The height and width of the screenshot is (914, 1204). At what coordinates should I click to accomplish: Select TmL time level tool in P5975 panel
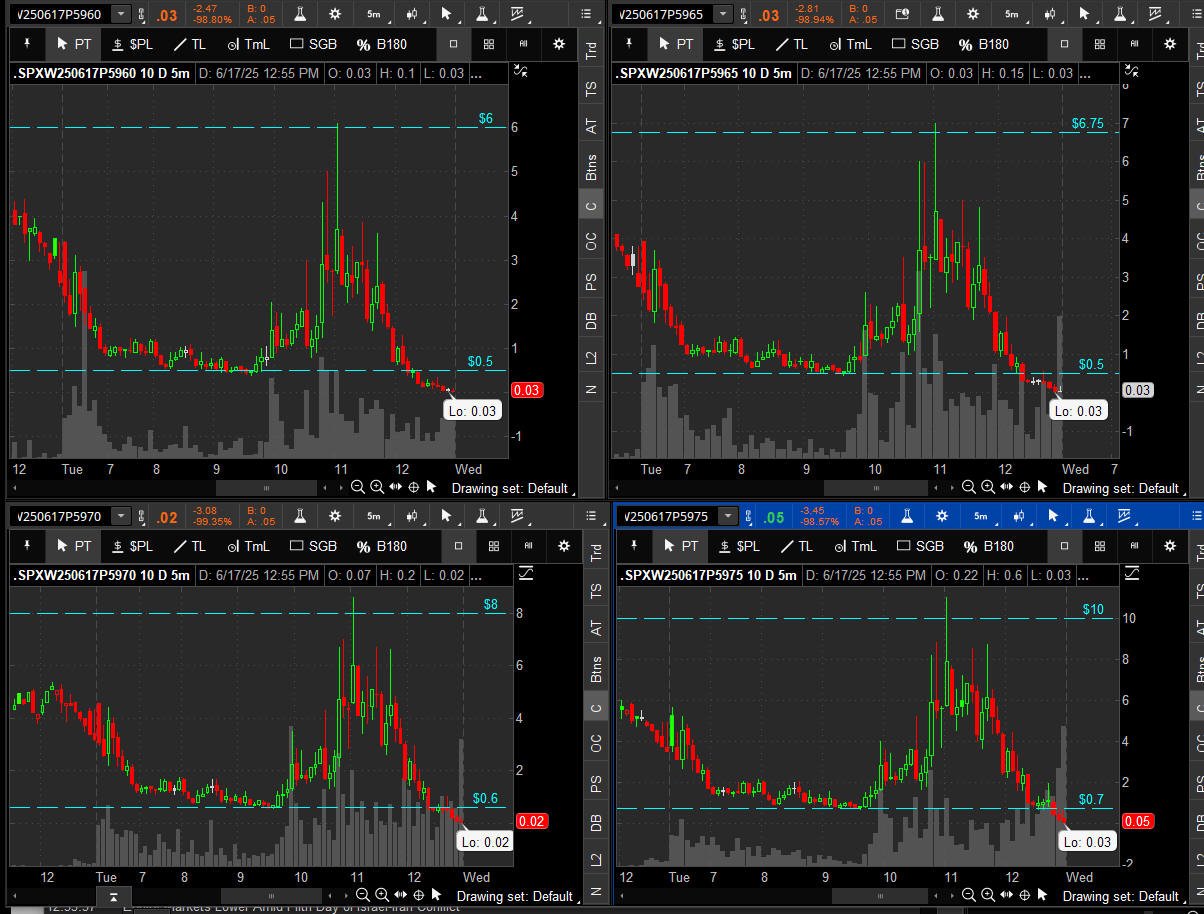(x=854, y=546)
